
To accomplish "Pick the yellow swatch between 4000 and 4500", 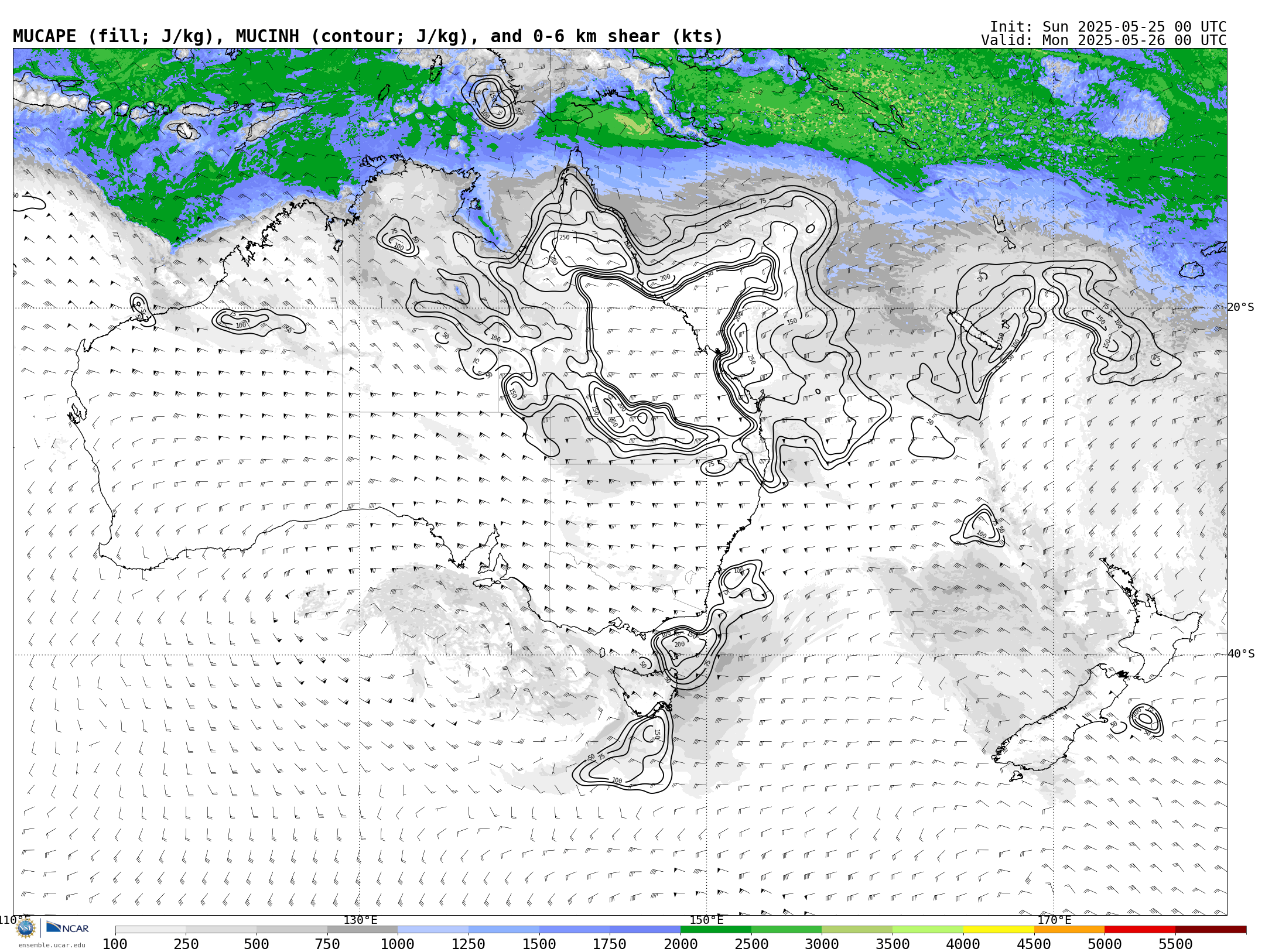I will tap(999, 930).
